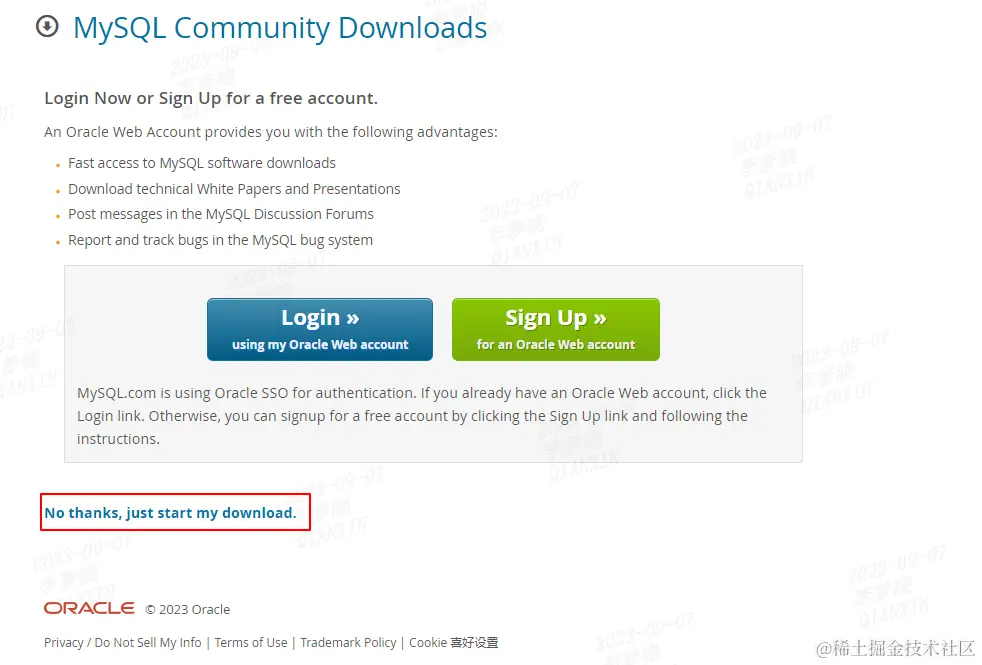
Task: Open the Terms of Use page
Action: point(251,642)
